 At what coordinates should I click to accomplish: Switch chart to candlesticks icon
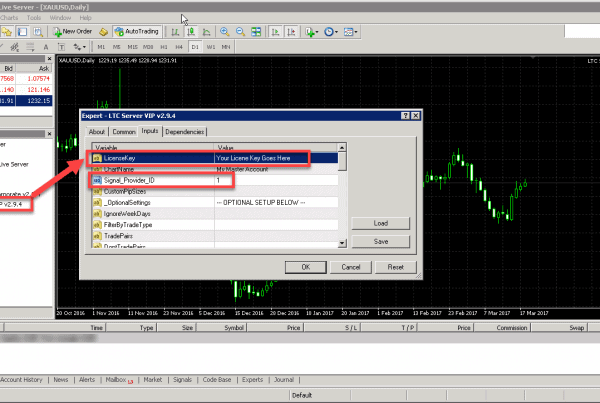click(x=191, y=32)
